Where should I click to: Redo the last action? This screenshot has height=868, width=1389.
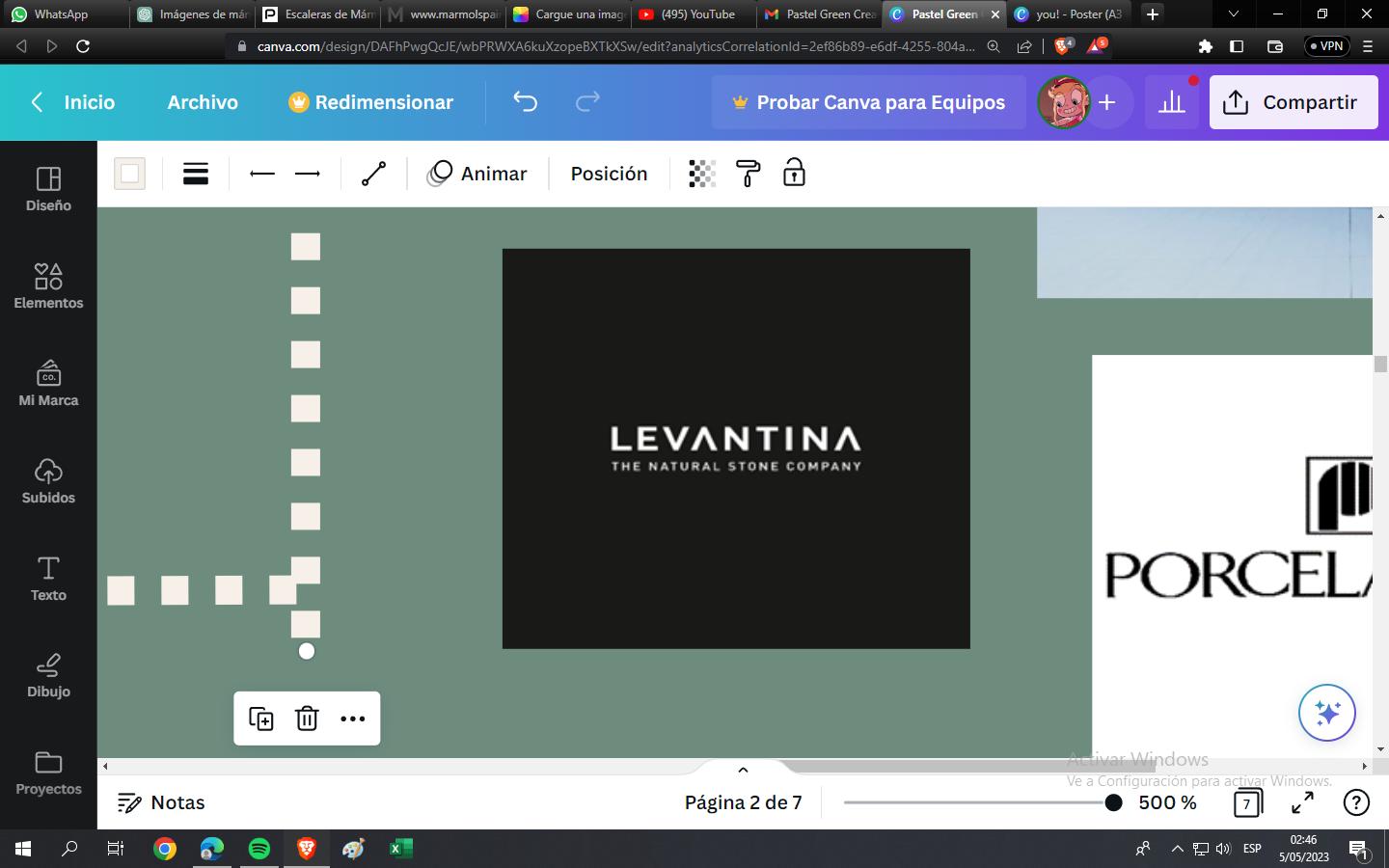(587, 101)
